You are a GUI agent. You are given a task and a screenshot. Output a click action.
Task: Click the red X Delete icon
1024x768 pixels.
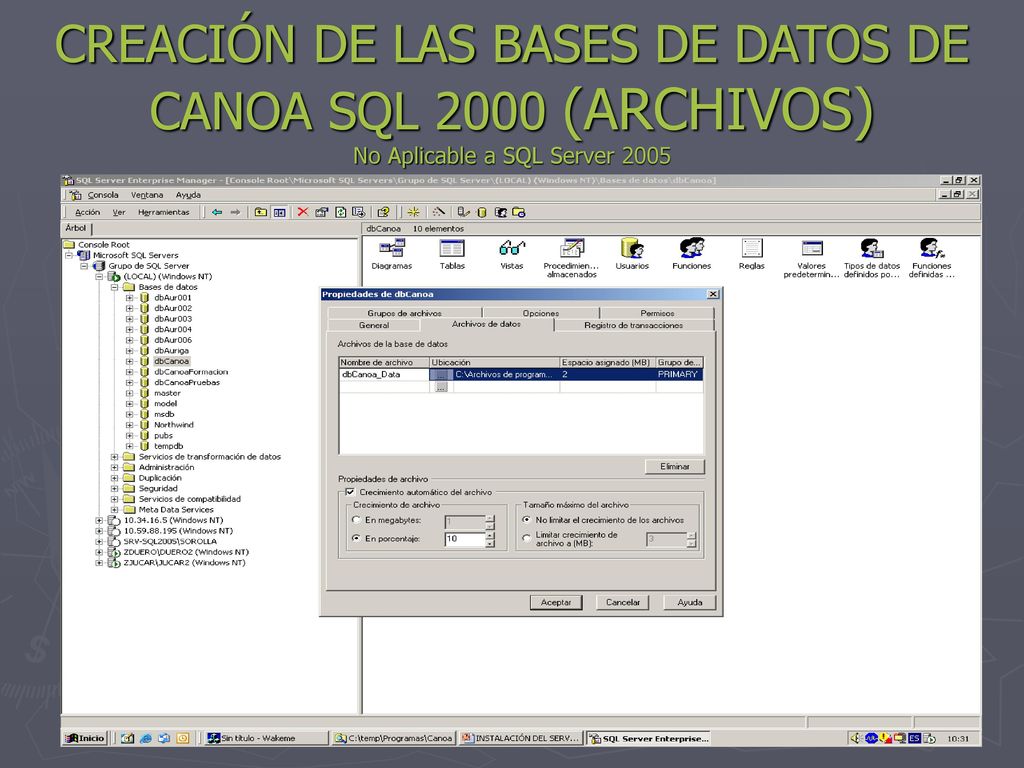point(302,212)
